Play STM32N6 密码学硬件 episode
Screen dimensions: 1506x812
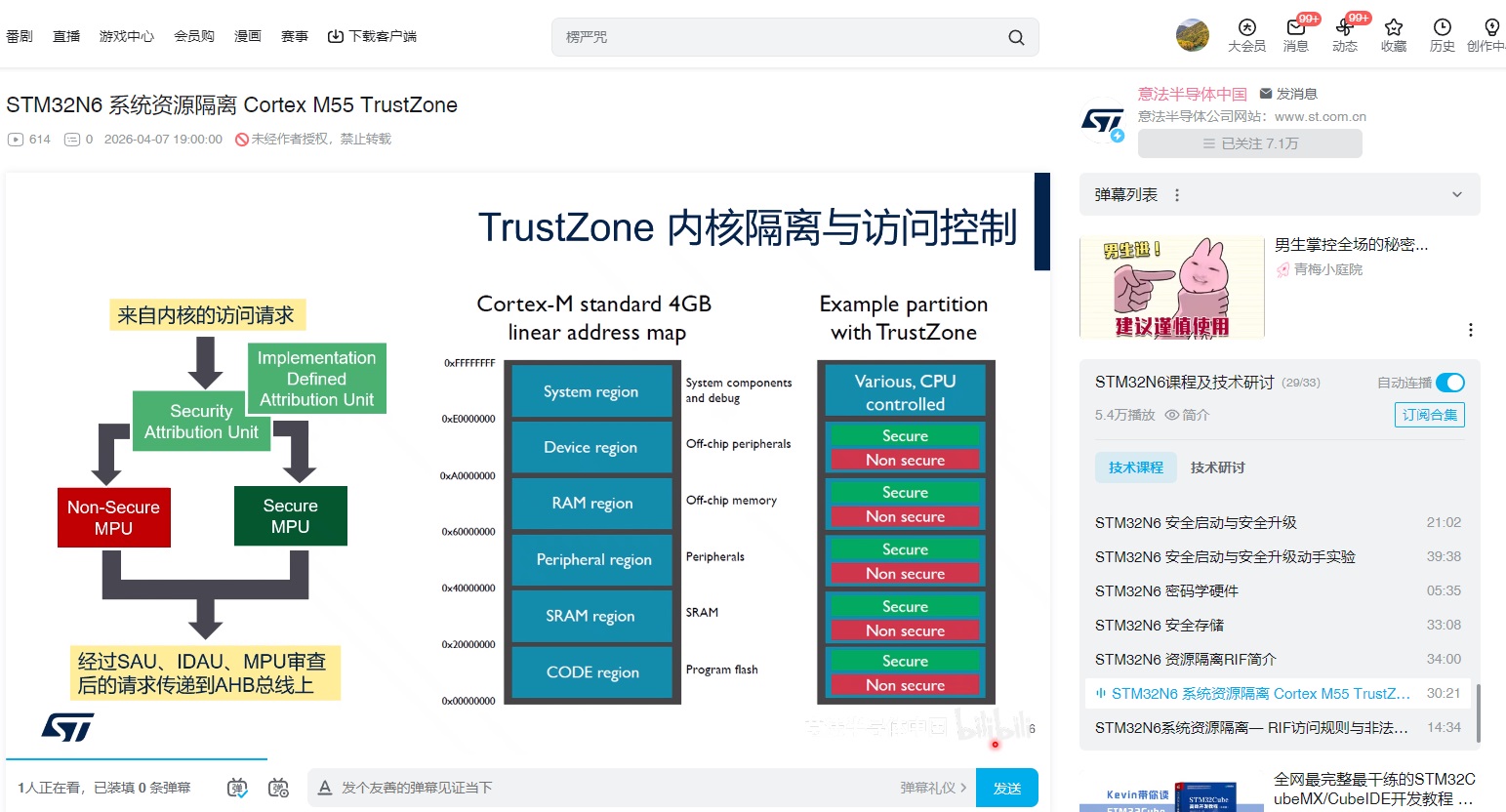point(1278,590)
